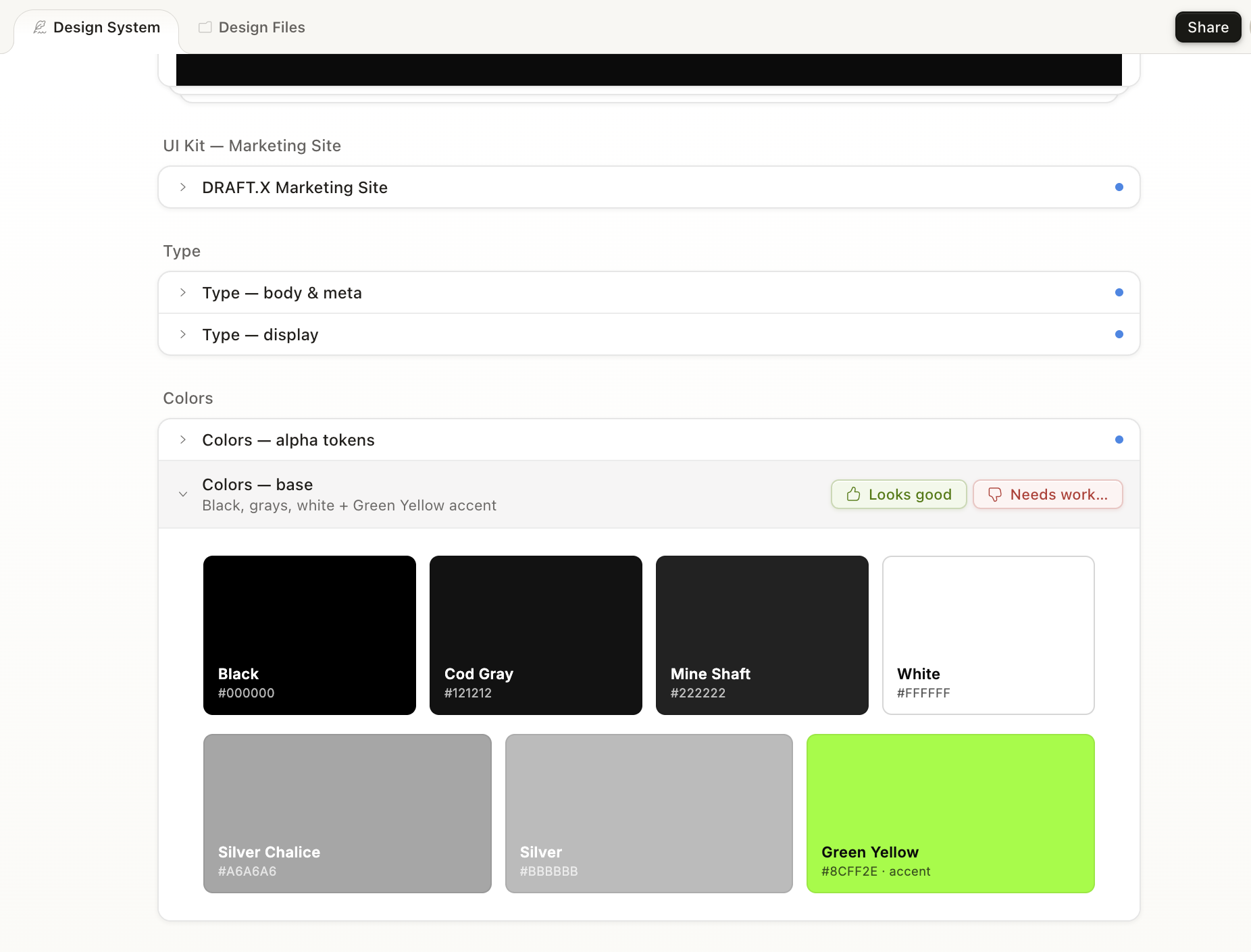The image size is (1251, 952).
Task: Approve with the Looks good button
Action: click(899, 494)
